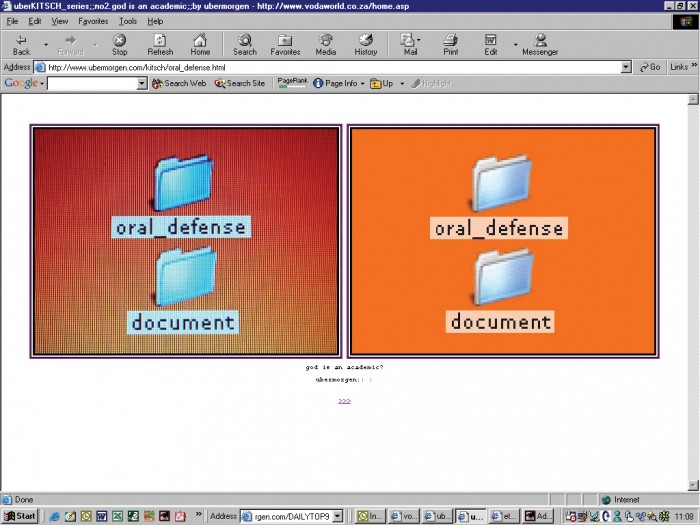Expand the address bar URL dropdown
700x525 pixels.
[626, 67]
